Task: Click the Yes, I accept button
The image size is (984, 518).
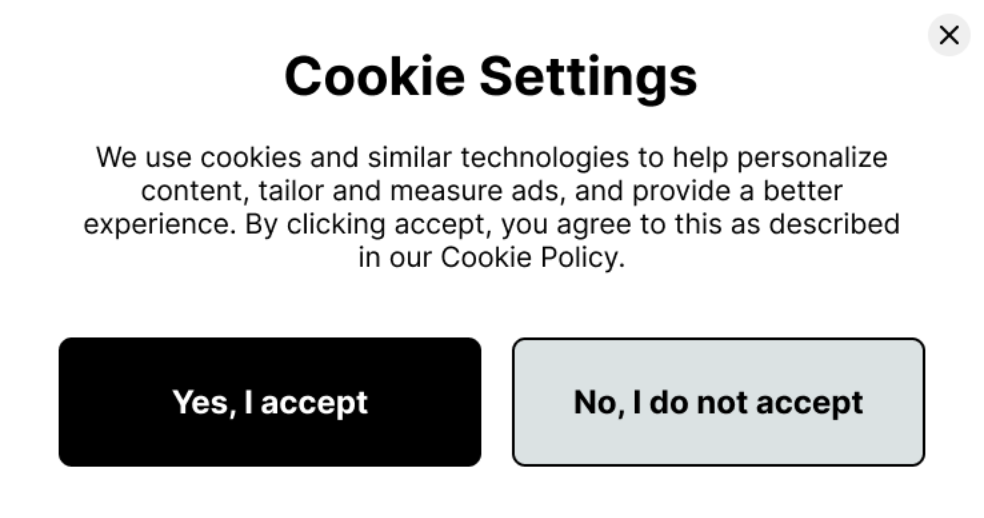Action: point(269,402)
